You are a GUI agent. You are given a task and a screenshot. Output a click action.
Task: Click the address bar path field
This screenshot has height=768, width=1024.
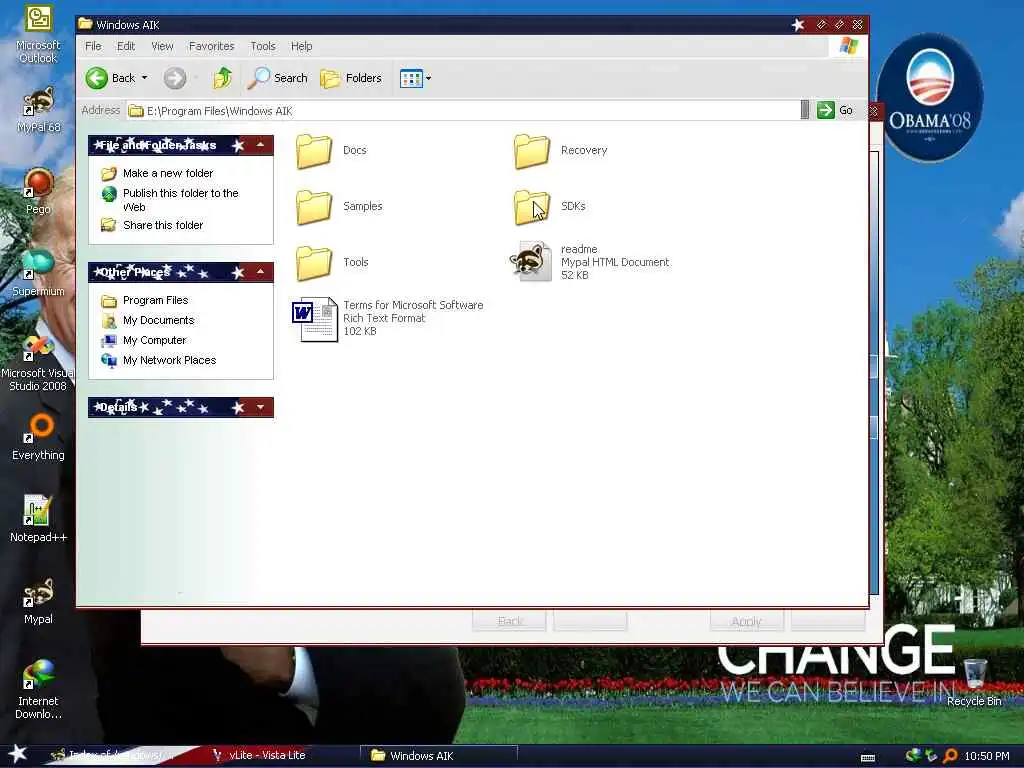(x=462, y=110)
